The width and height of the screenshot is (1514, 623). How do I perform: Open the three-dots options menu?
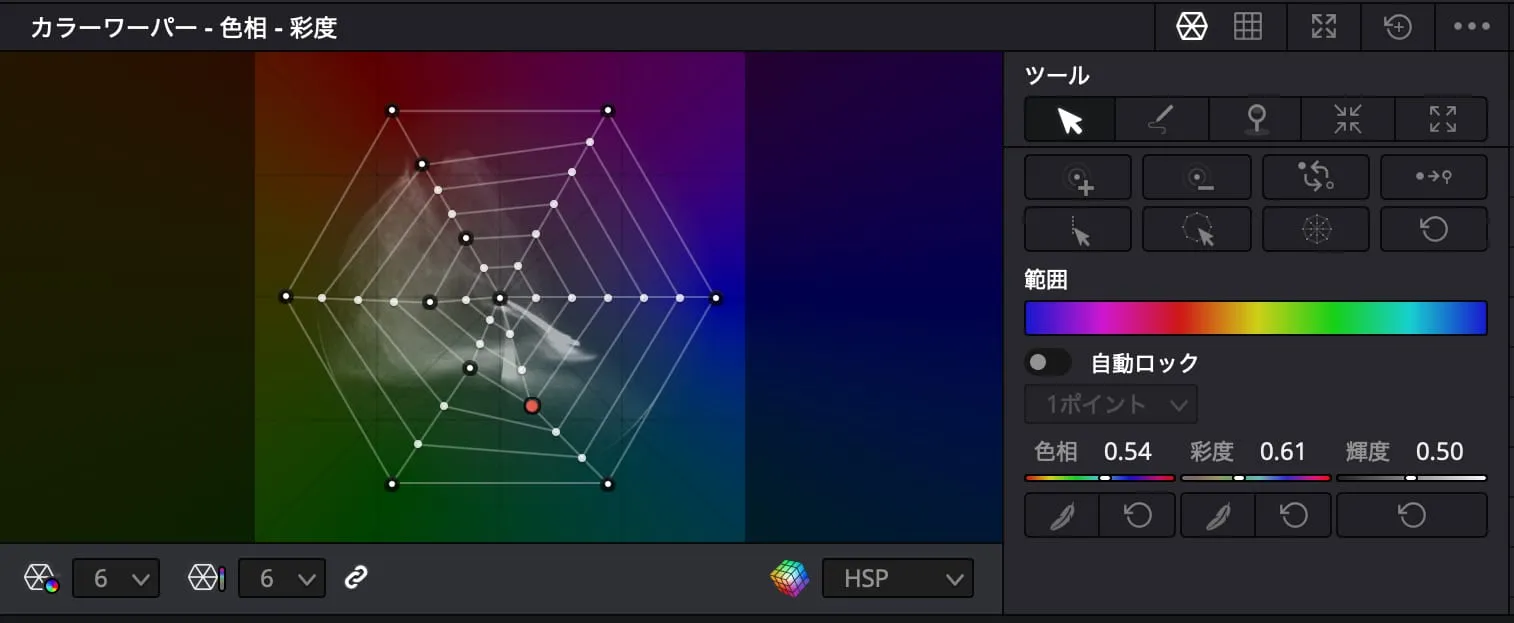point(1471,27)
